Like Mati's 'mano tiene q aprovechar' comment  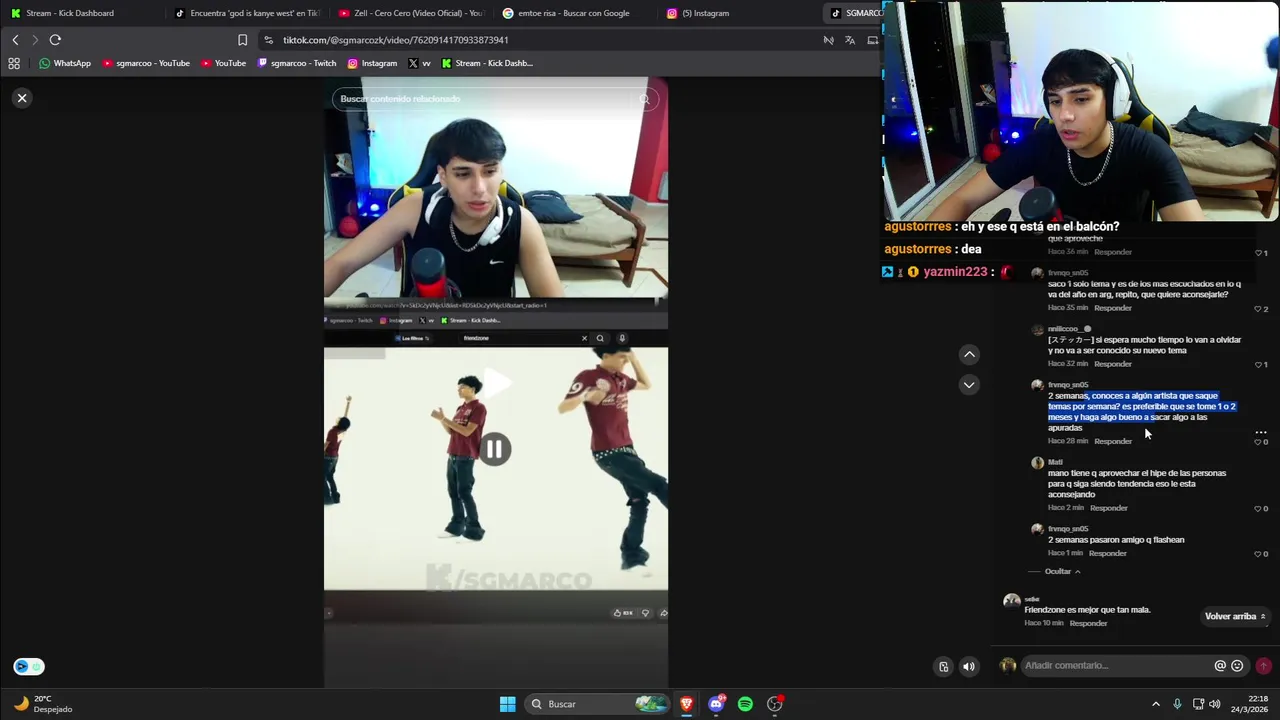pos(1260,509)
